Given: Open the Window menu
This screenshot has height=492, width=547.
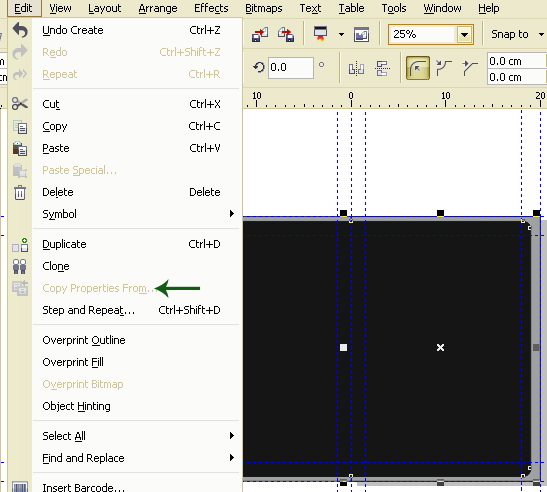Looking at the screenshot, I should (x=442, y=8).
